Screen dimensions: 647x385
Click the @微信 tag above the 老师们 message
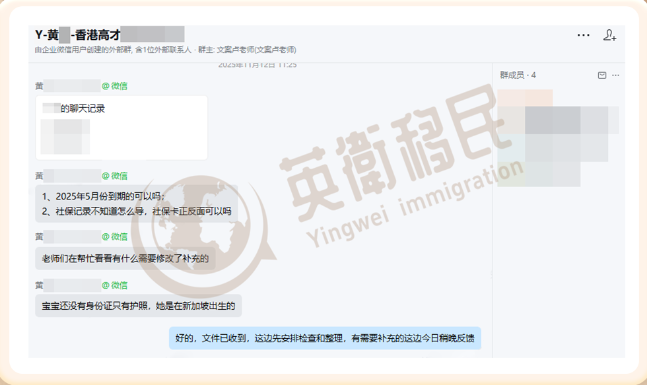[114, 236]
